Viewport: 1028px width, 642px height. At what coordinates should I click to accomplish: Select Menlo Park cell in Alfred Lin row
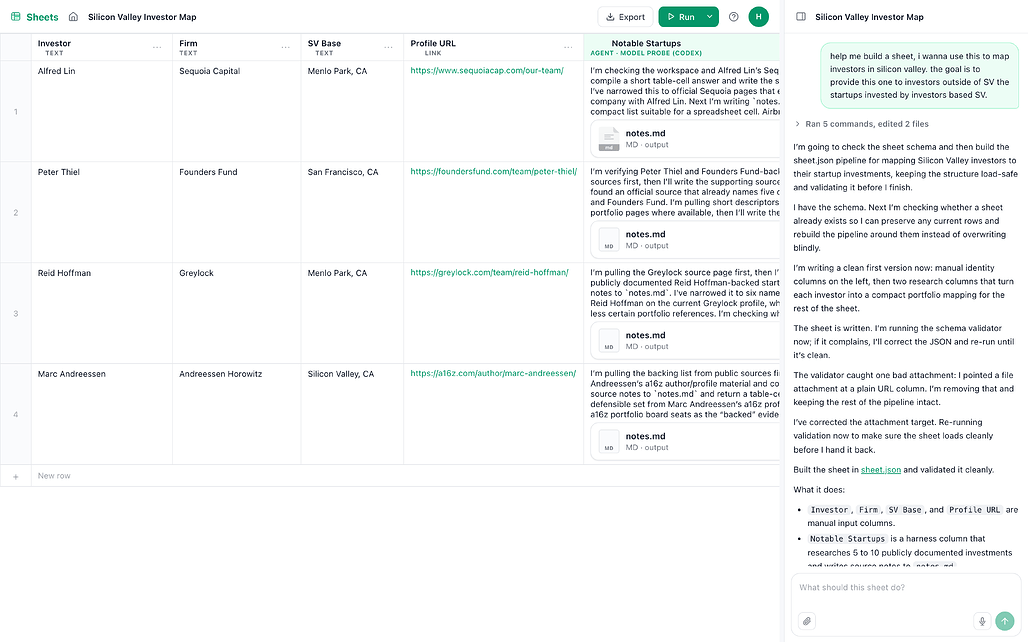coord(352,111)
